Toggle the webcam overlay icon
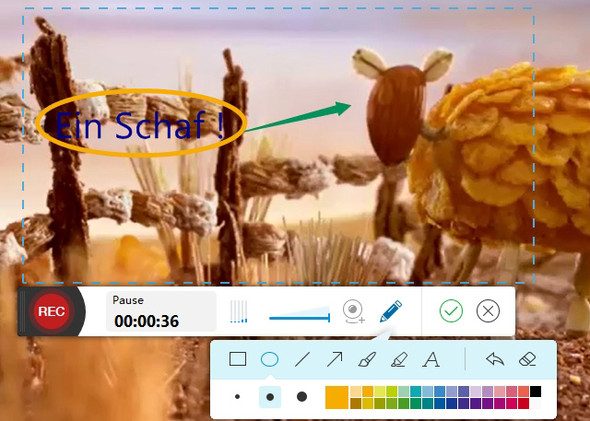The image size is (590, 421). click(x=353, y=311)
